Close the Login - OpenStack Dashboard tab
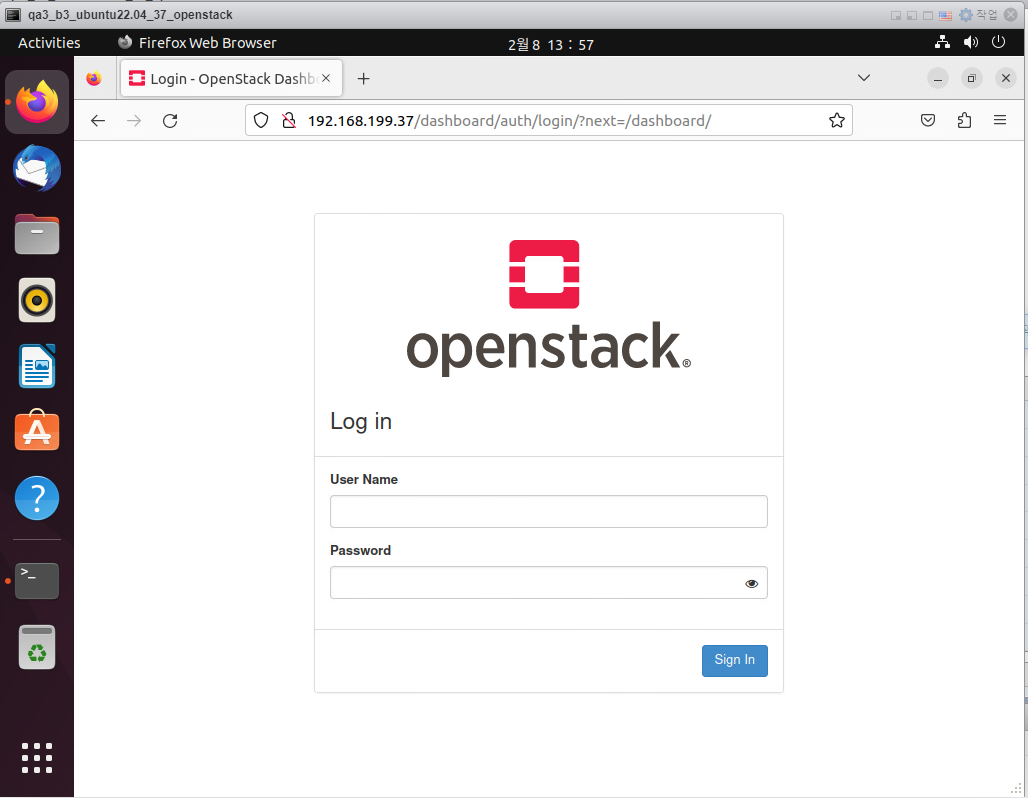Image resolution: width=1028 pixels, height=798 pixels. click(326, 78)
